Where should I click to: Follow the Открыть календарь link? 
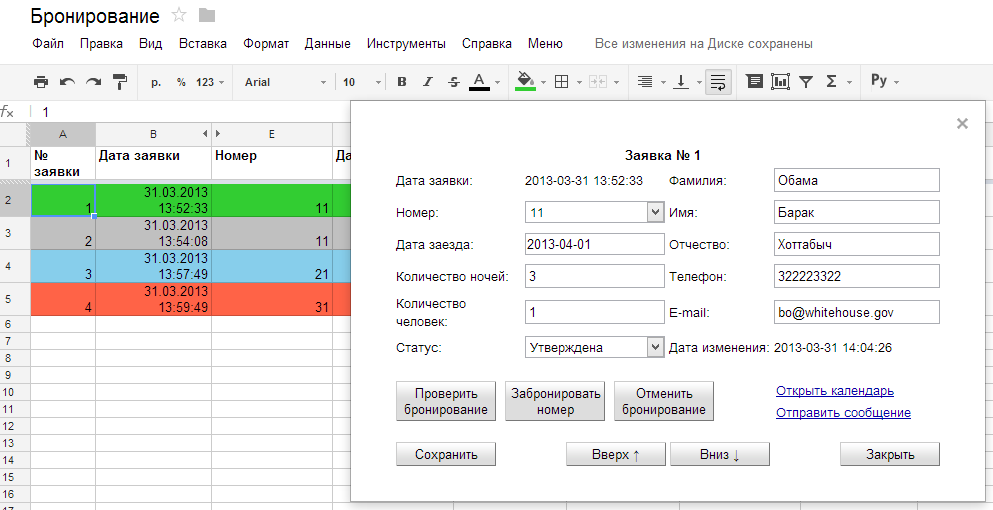[834, 391]
